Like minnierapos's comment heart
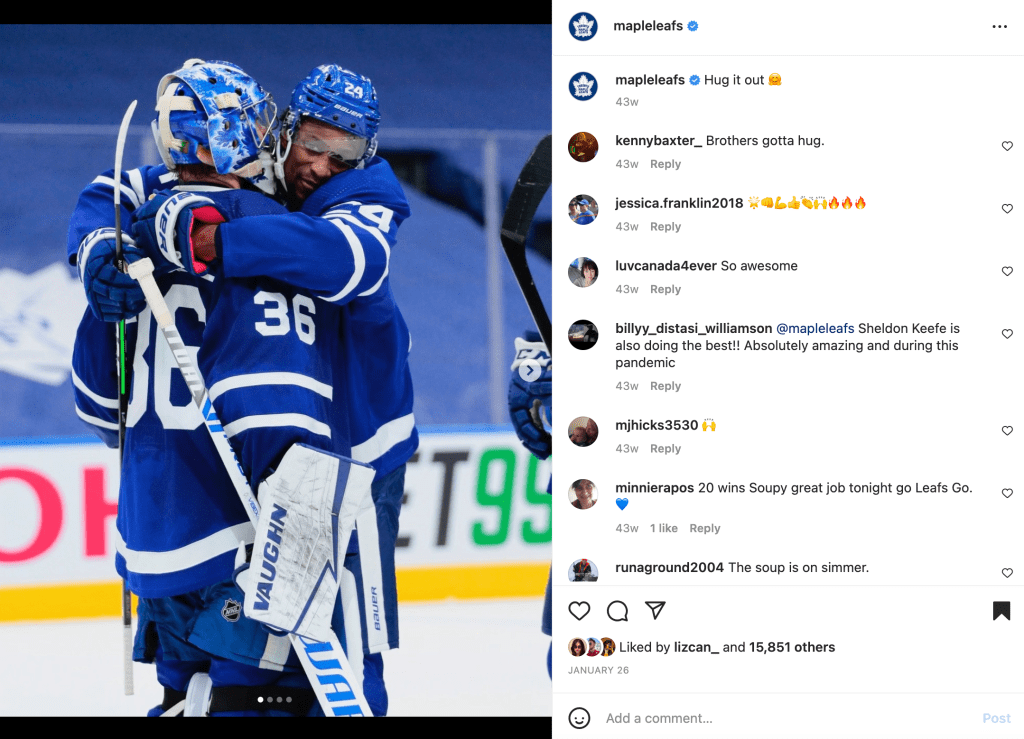The height and width of the screenshot is (739, 1024). point(1007,494)
